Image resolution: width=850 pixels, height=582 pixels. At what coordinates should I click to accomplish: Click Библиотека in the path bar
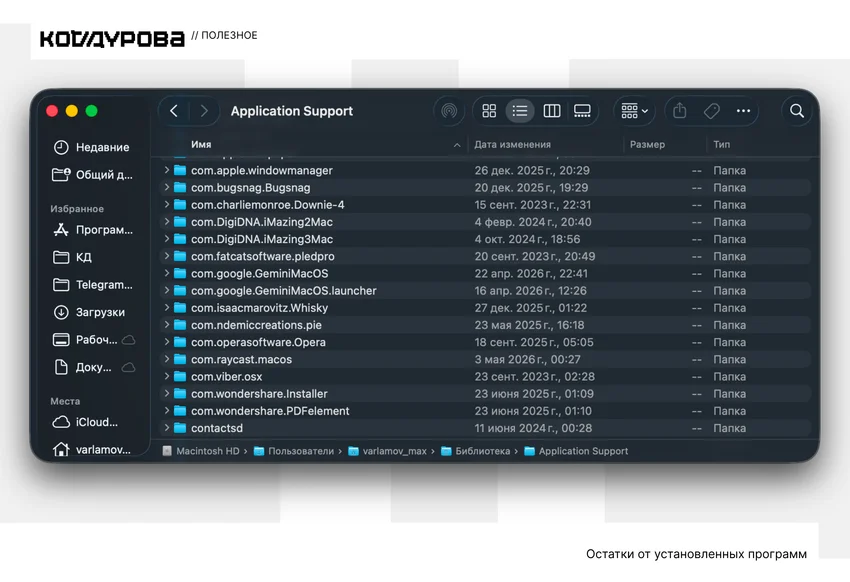pos(476,451)
